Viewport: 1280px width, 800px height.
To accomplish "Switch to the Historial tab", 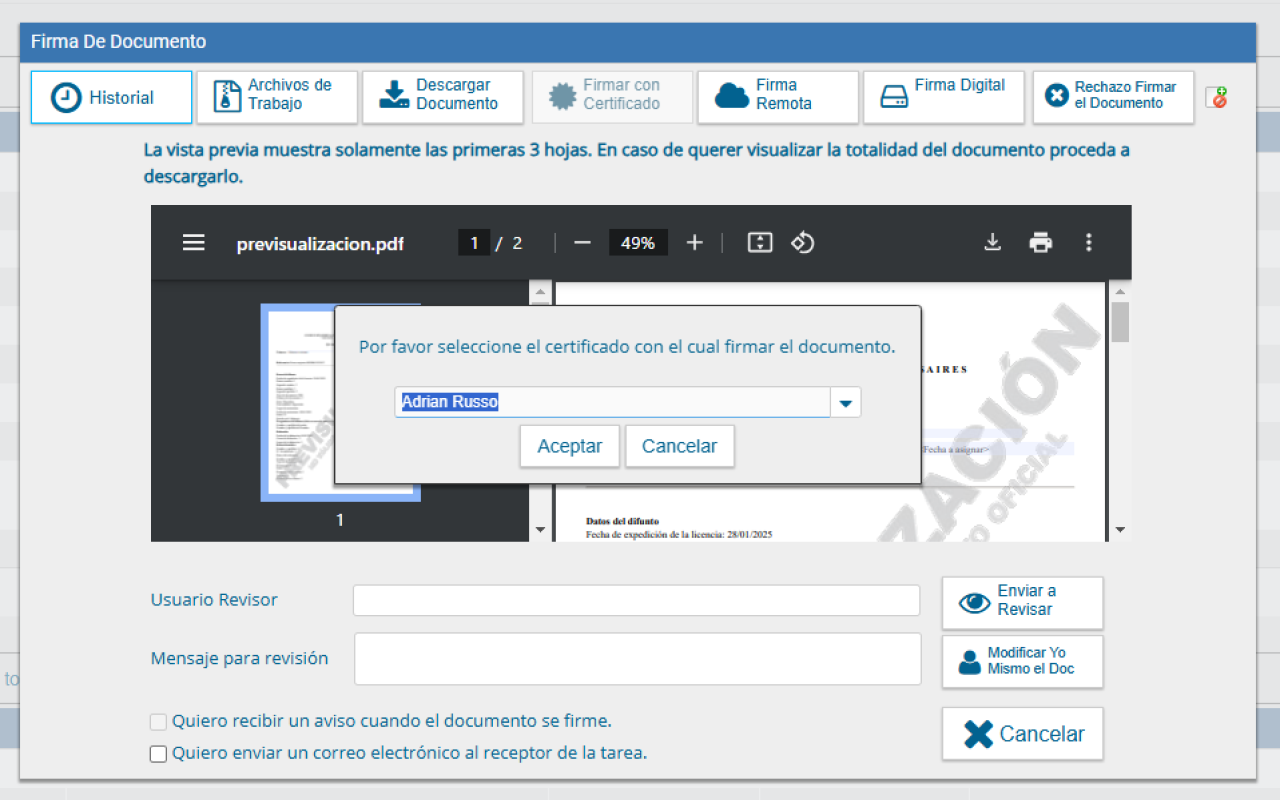I will tap(111, 96).
